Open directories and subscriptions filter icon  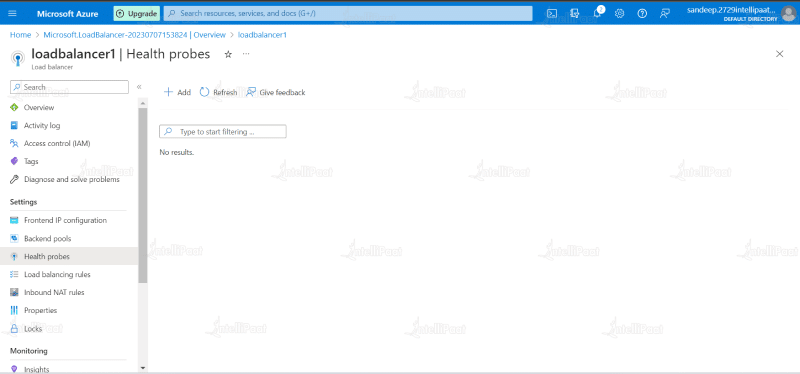tap(574, 14)
